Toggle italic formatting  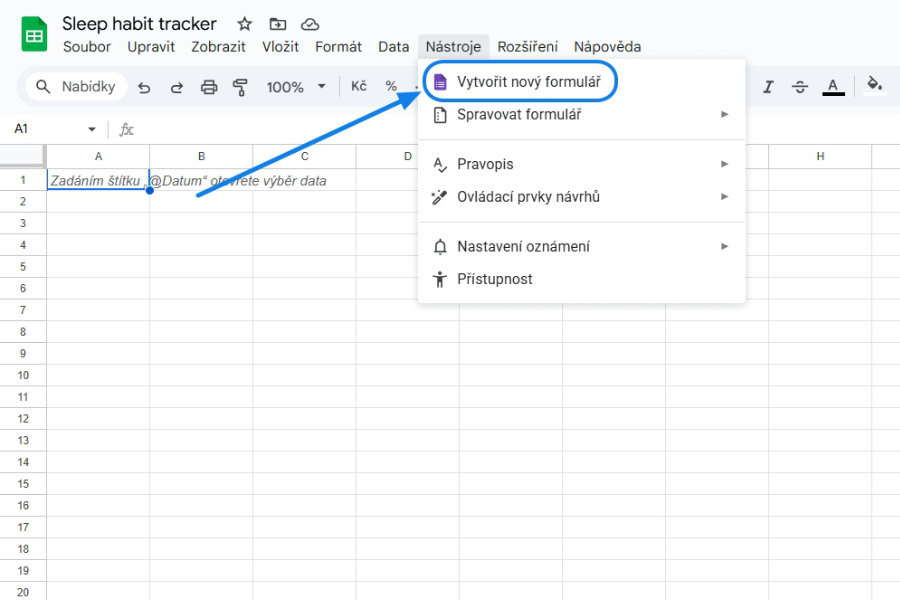767,87
